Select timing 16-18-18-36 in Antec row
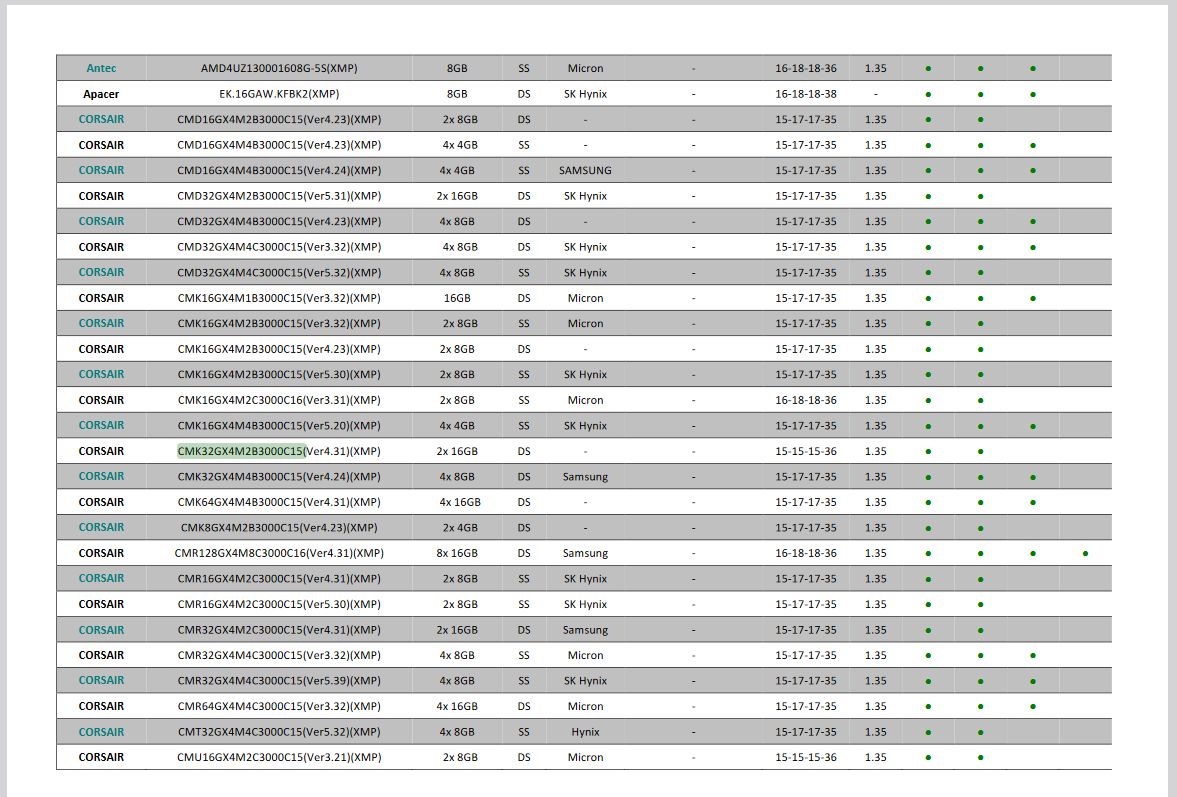 click(x=806, y=68)
